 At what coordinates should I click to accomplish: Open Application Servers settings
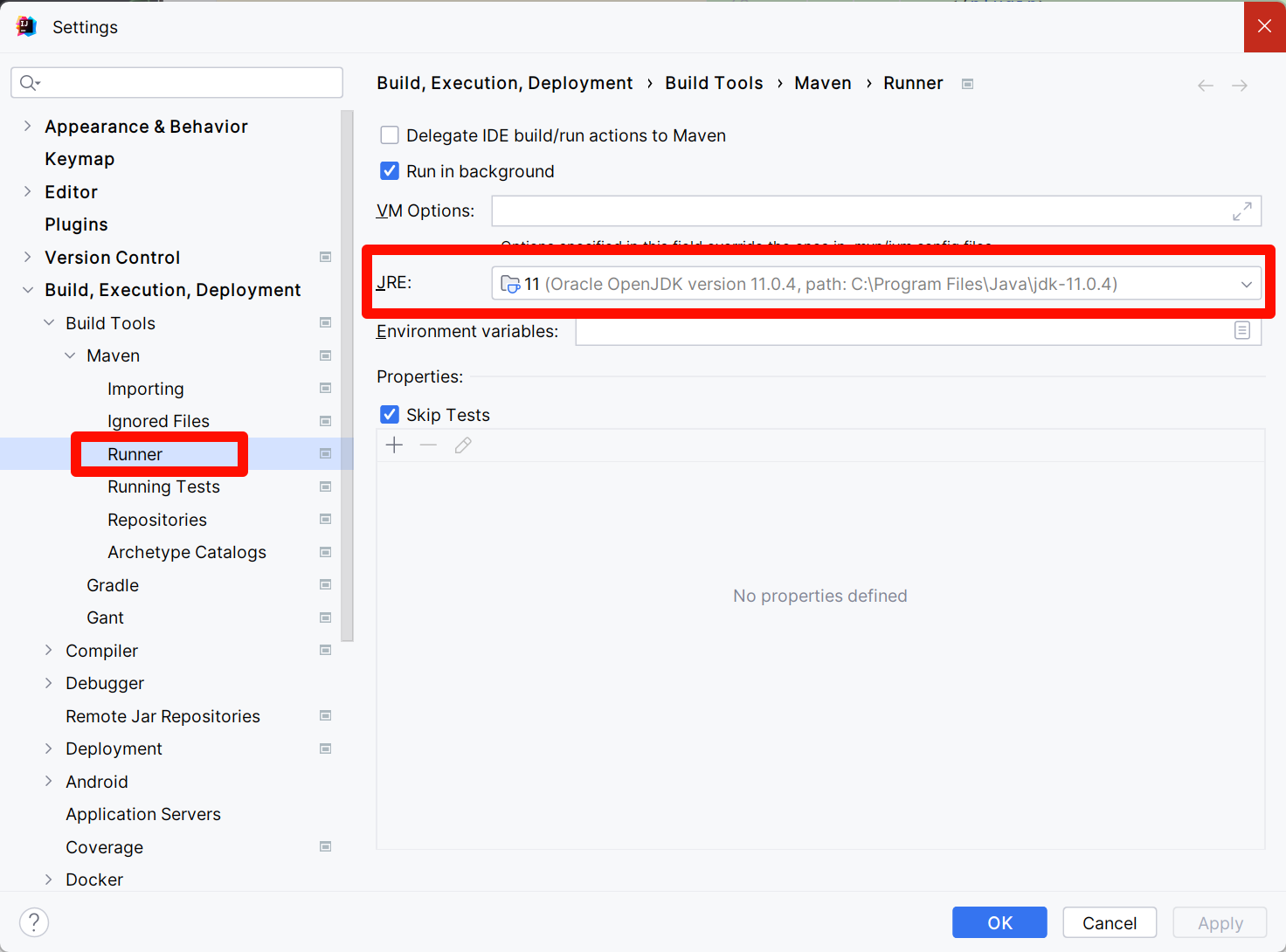click(143, 814)
